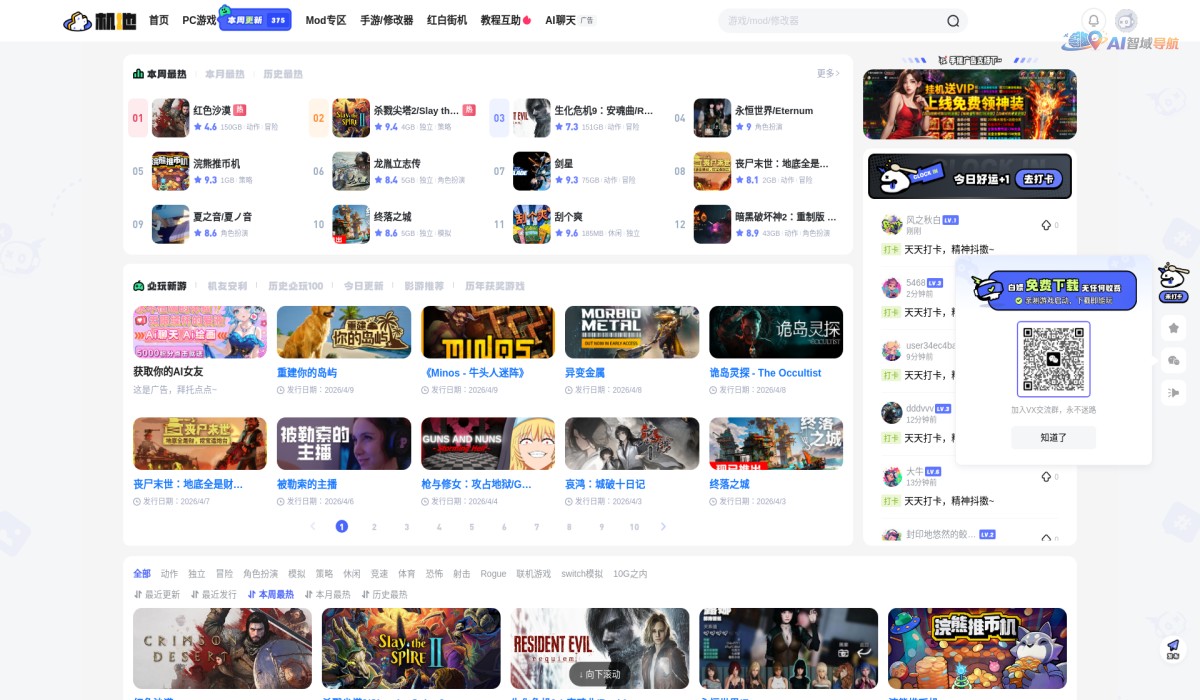The width and height of the screenshot is (1200, 700).
Task: Click the feedback megaphone icon in floating sidebar
Action: pos(1173,392)
